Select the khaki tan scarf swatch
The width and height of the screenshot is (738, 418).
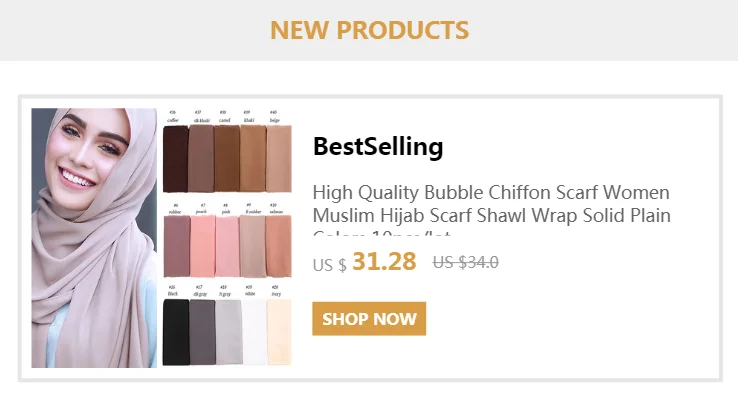[x=253, y=159]
